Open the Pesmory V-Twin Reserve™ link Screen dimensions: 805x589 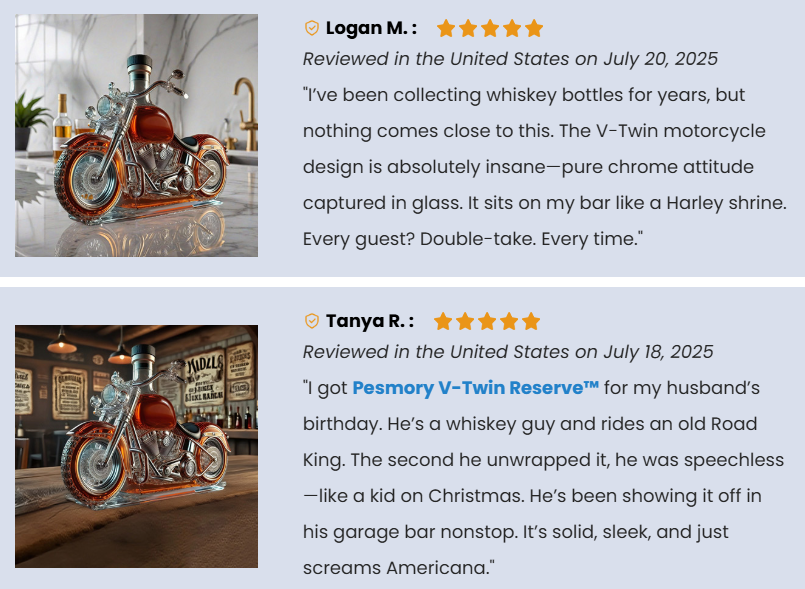coord(475,387)
